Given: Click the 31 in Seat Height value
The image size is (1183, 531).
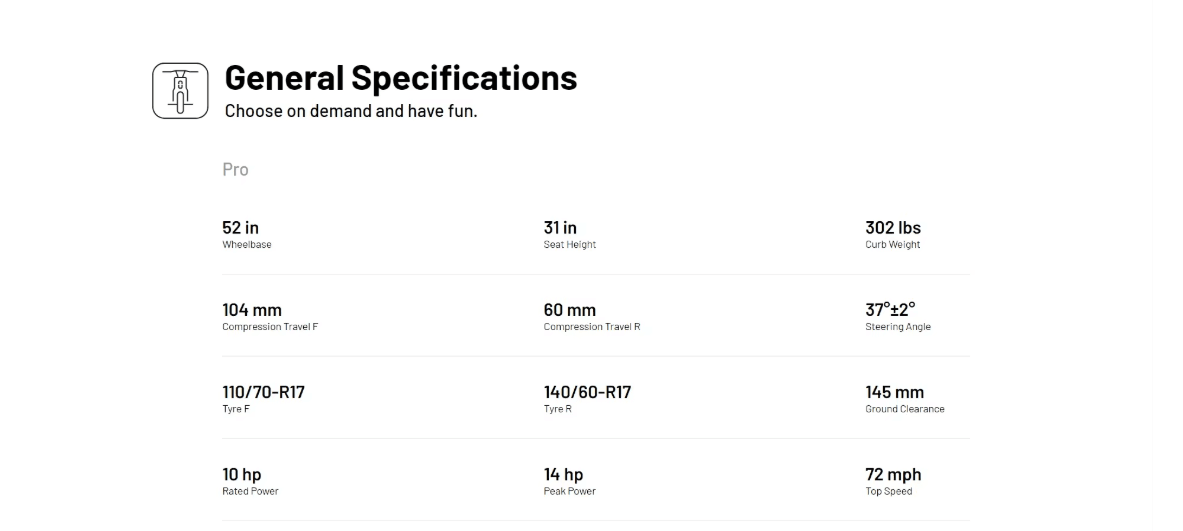Looking at the screenshot, I should tap(560, 228).
